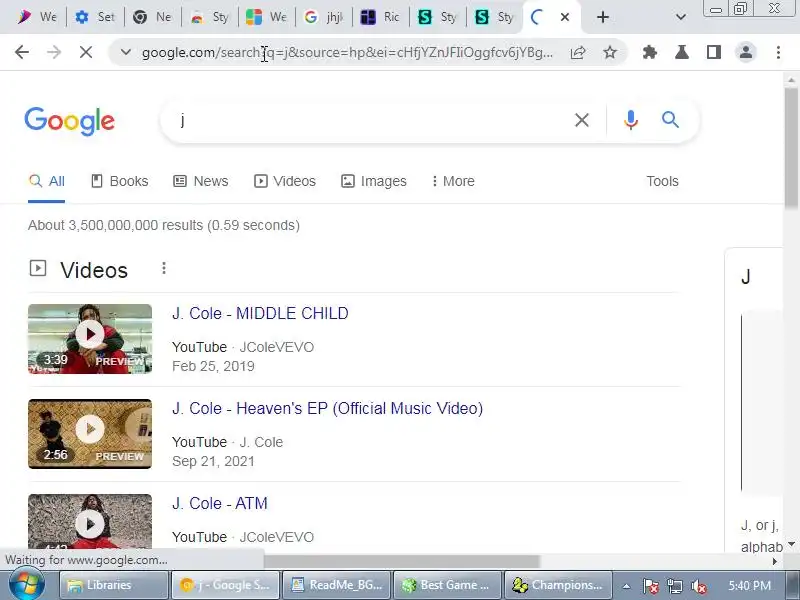Open the Videos section three-dot options
The width and height of the screenshot is (800, 600).
164,268
